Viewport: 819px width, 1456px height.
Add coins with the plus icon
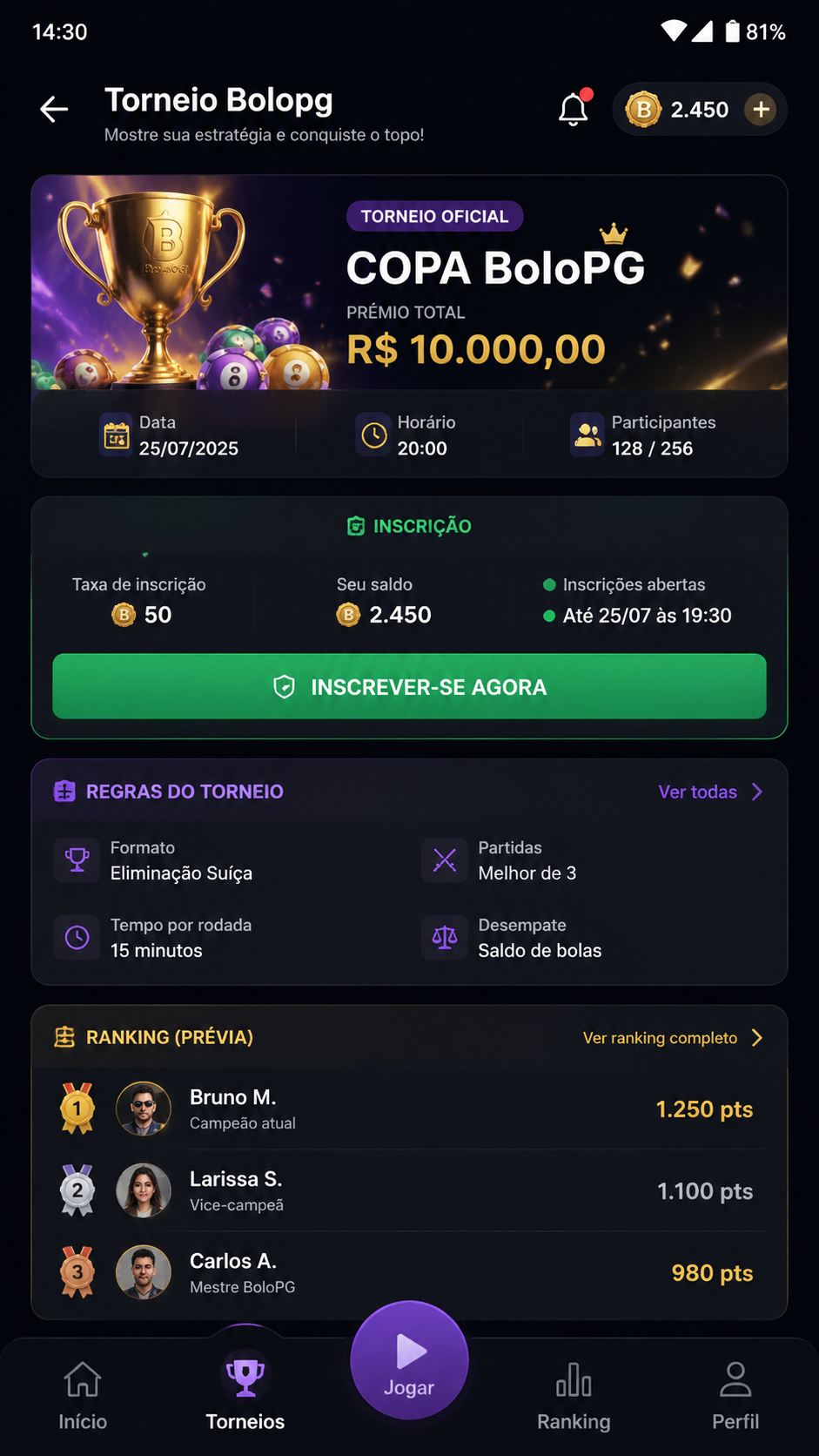(x=761, y=110)
